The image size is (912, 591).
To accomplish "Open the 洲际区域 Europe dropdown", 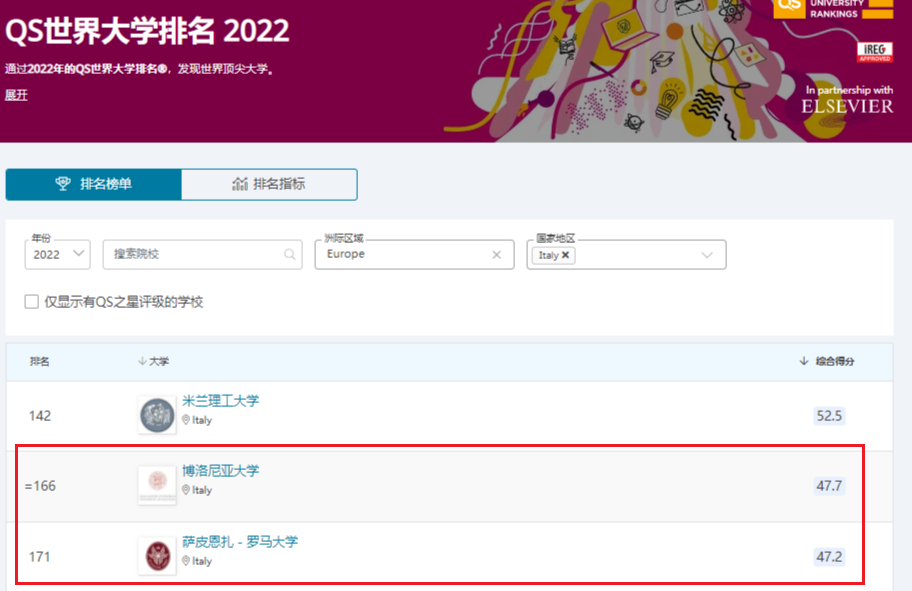I will [x=414, y=254].
